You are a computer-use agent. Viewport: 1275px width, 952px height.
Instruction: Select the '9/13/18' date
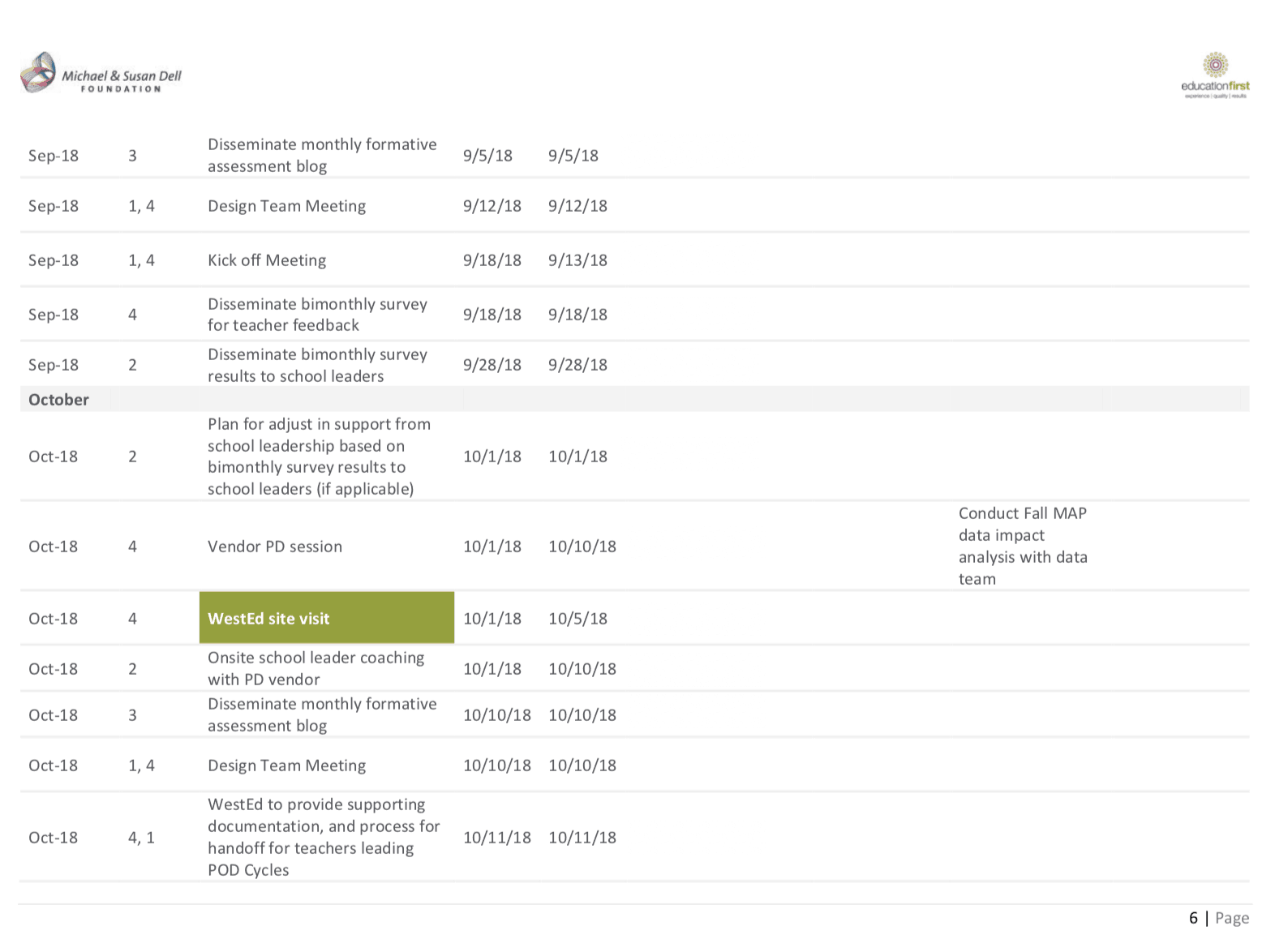[577, 260]
